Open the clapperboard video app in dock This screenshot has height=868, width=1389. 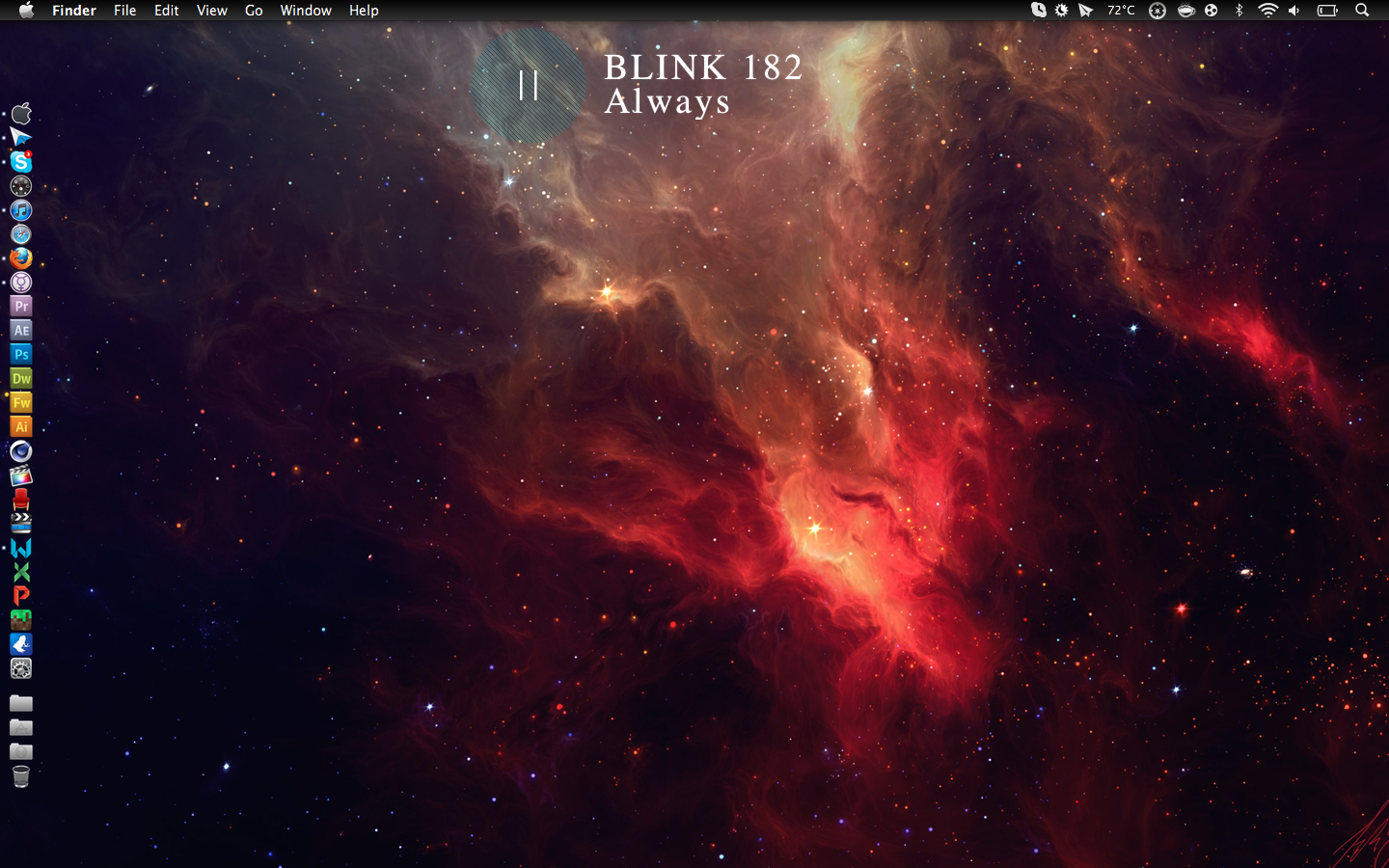click(21, 524)
